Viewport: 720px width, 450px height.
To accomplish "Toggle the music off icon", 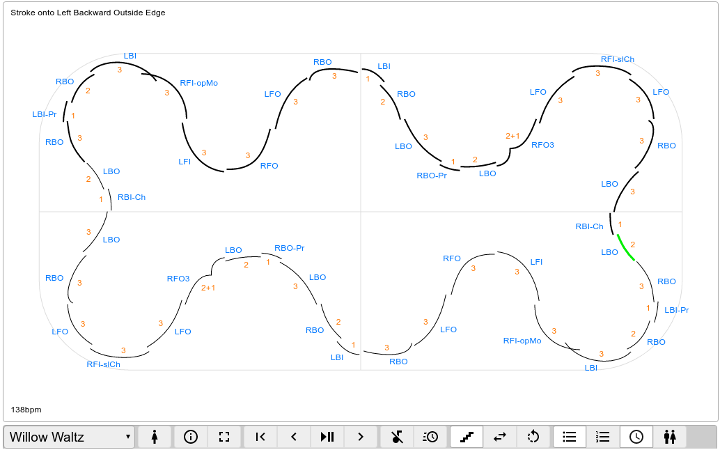I will pyautogui.click(x=397, y=437).
